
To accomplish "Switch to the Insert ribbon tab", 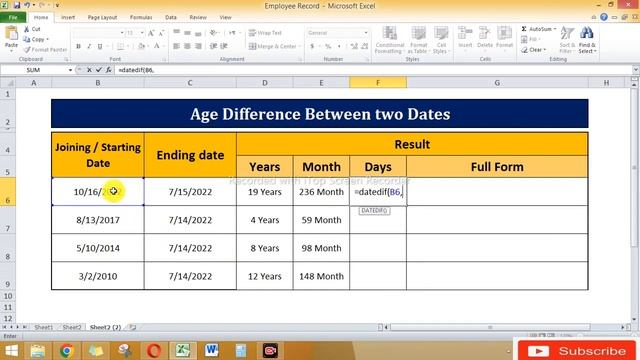I will pos(68,18).
